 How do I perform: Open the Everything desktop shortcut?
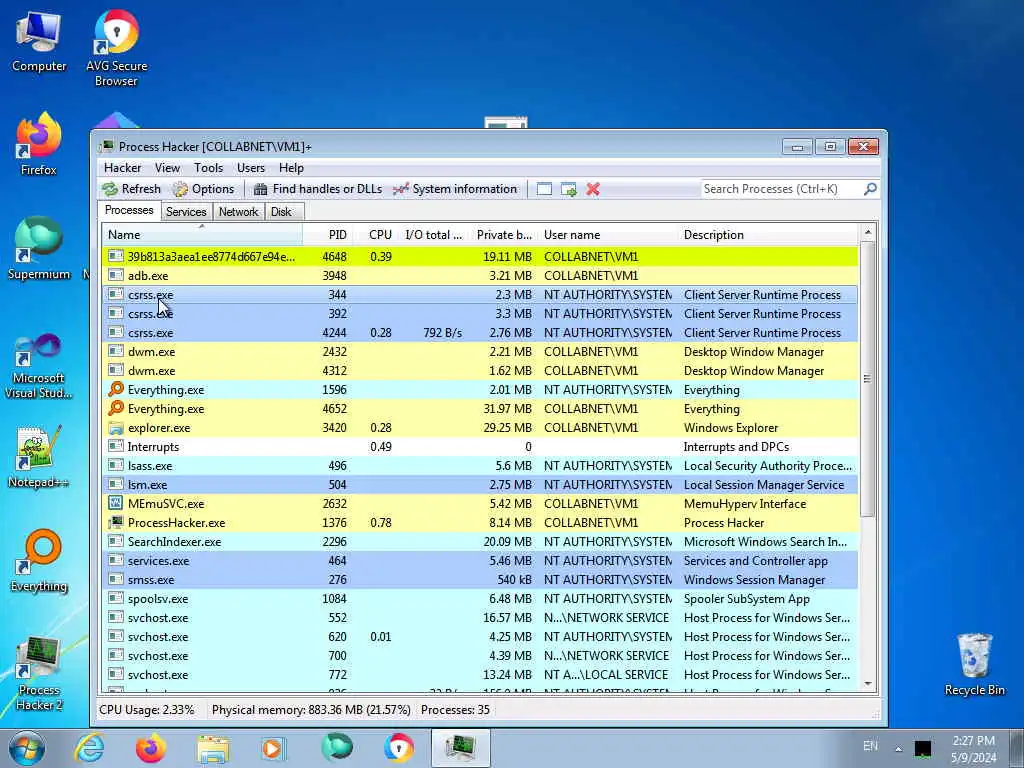[x=39, y=560]
